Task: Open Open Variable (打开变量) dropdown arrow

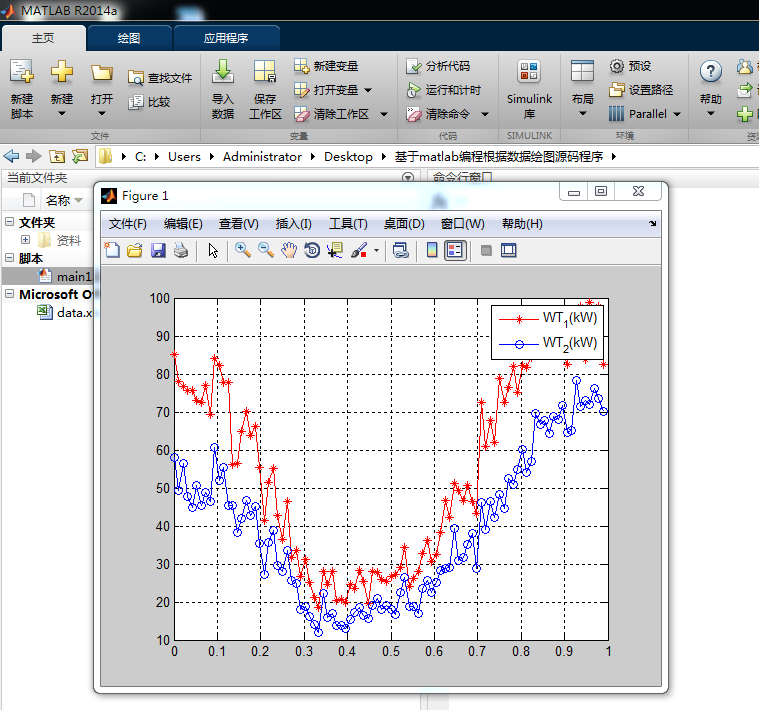Action: coord(368,90)
